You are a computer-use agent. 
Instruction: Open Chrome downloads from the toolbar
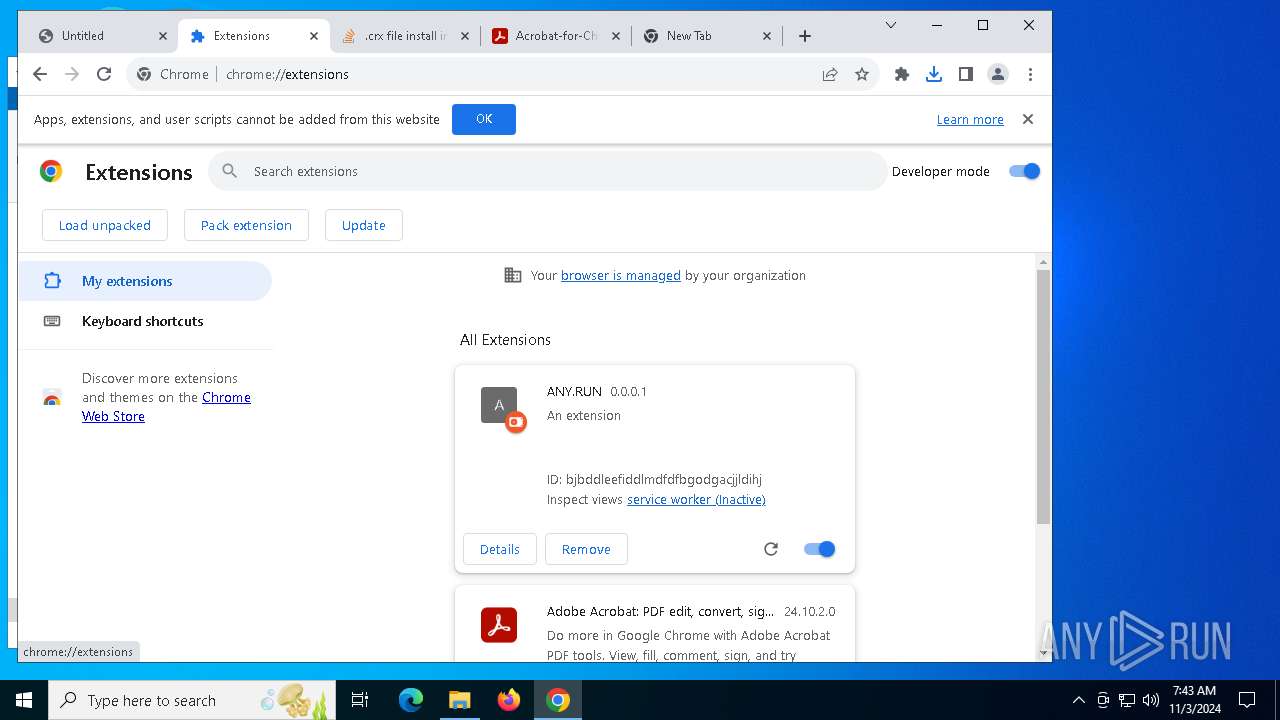coord(934,74)
